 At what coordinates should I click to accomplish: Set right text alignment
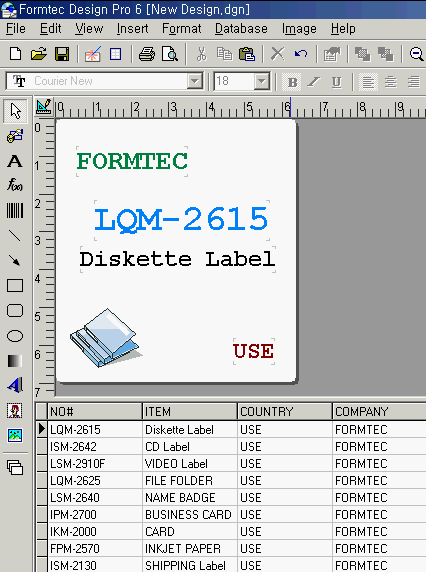pos(413,82)
